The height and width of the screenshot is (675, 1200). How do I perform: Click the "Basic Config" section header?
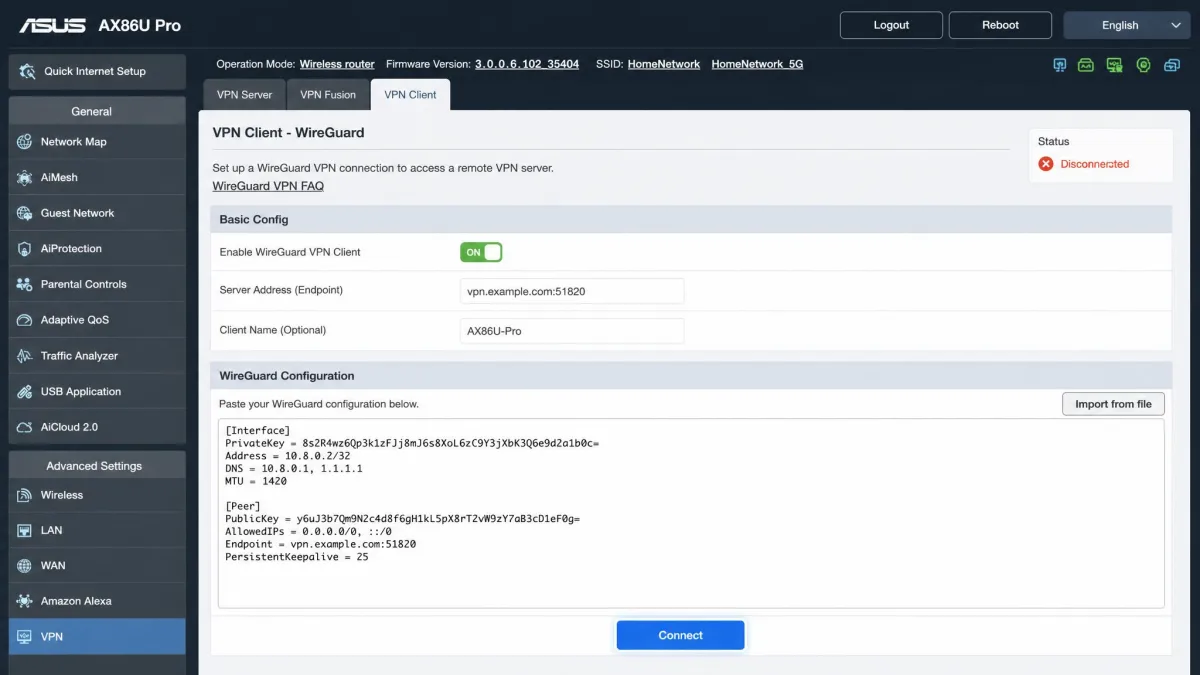(691, 219)
